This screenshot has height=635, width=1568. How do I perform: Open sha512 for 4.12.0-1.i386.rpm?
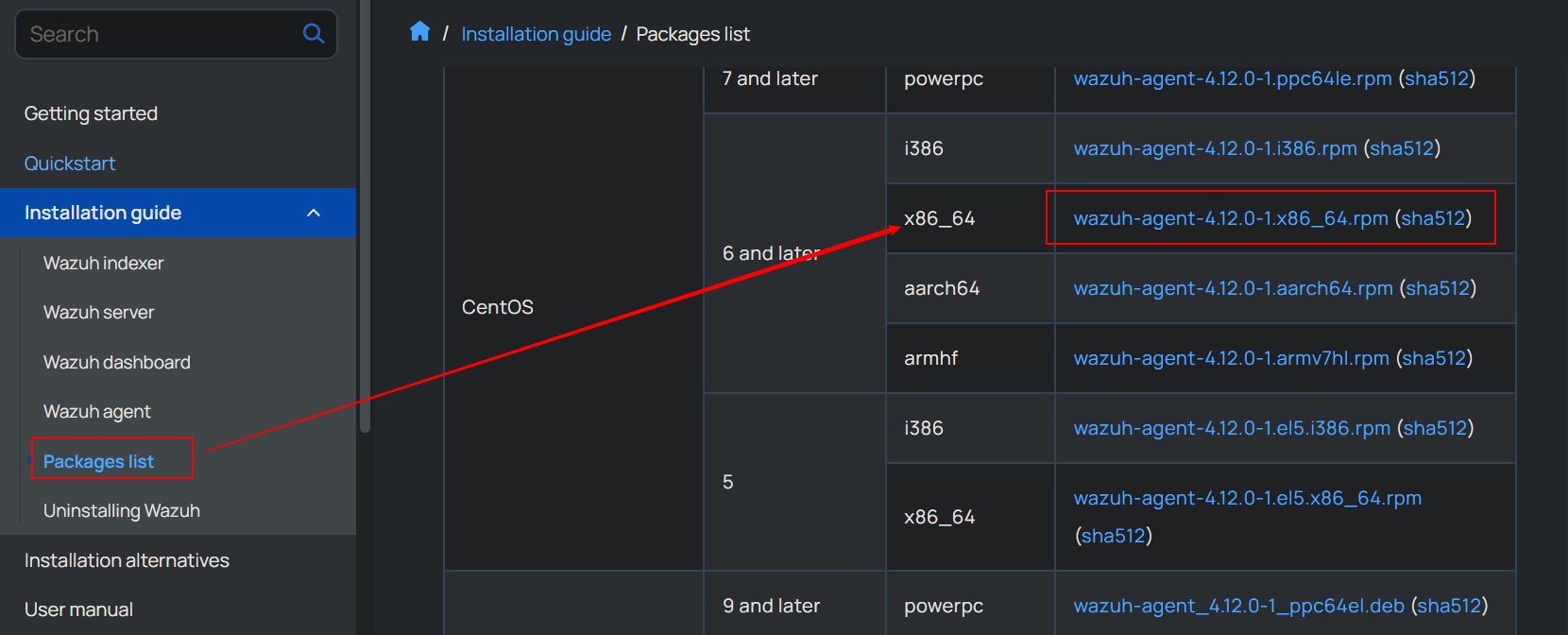point(1402,148)
